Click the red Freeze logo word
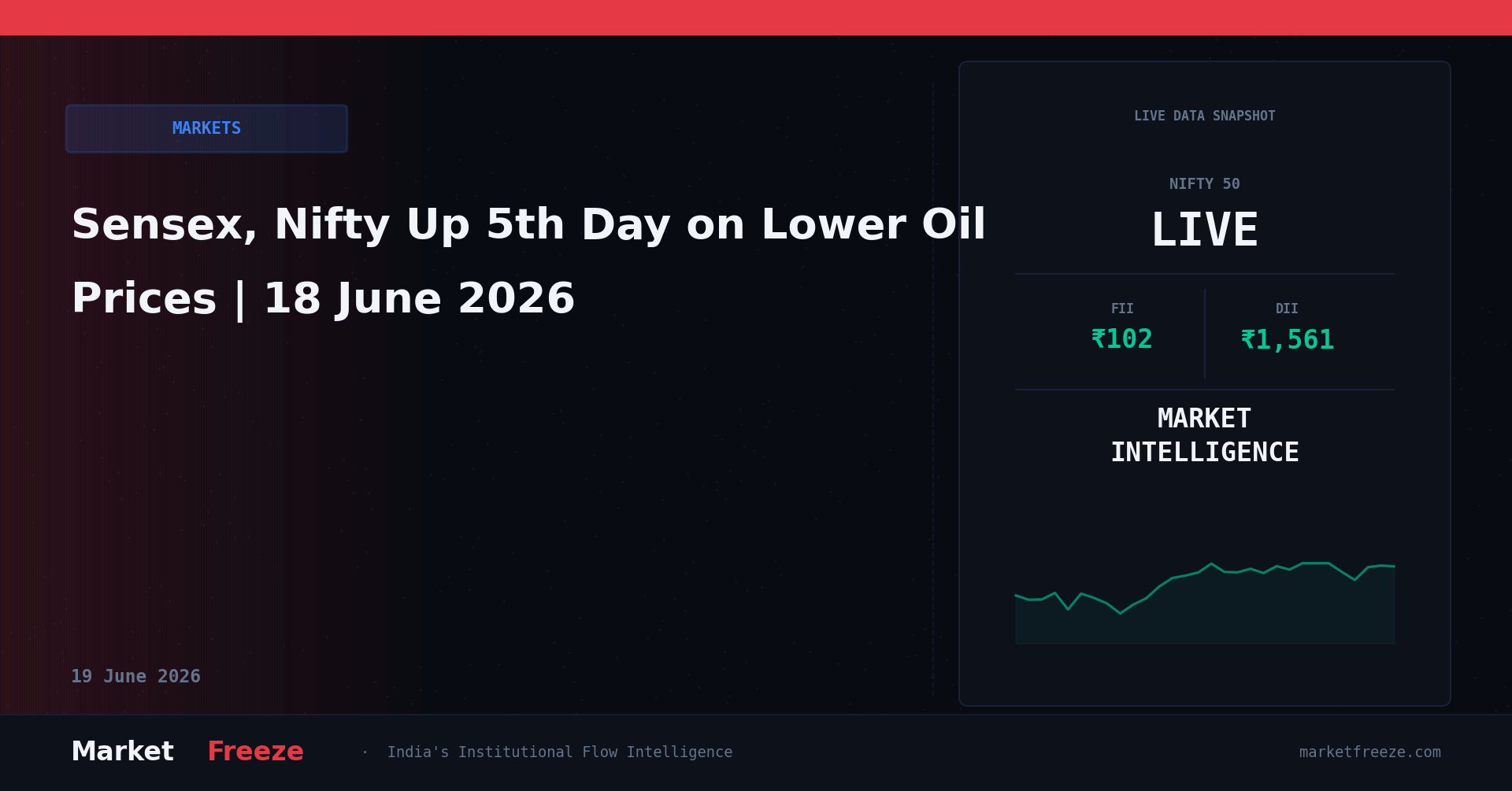The width and height of the screenshot is (1512, 791). pos(255,752)
